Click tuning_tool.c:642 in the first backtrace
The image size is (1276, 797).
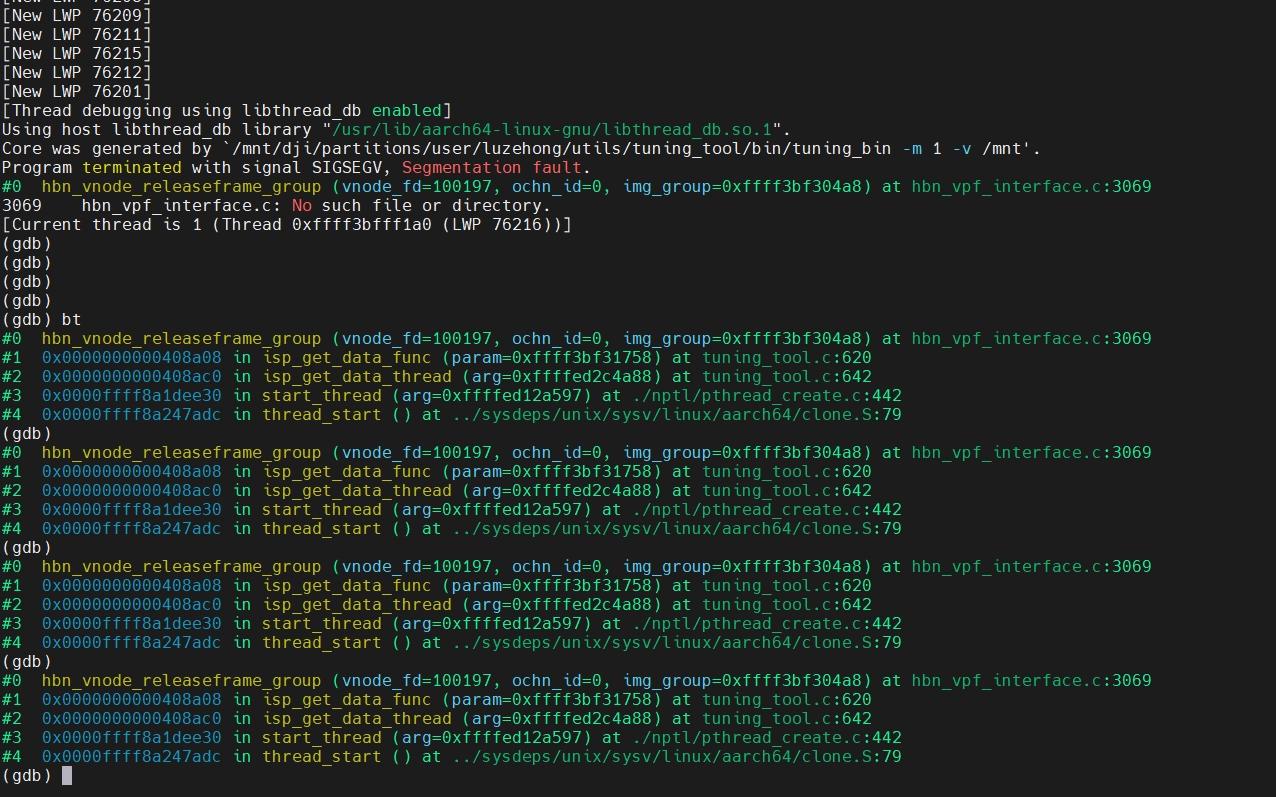pyautogui.click(x=786, y=377)
